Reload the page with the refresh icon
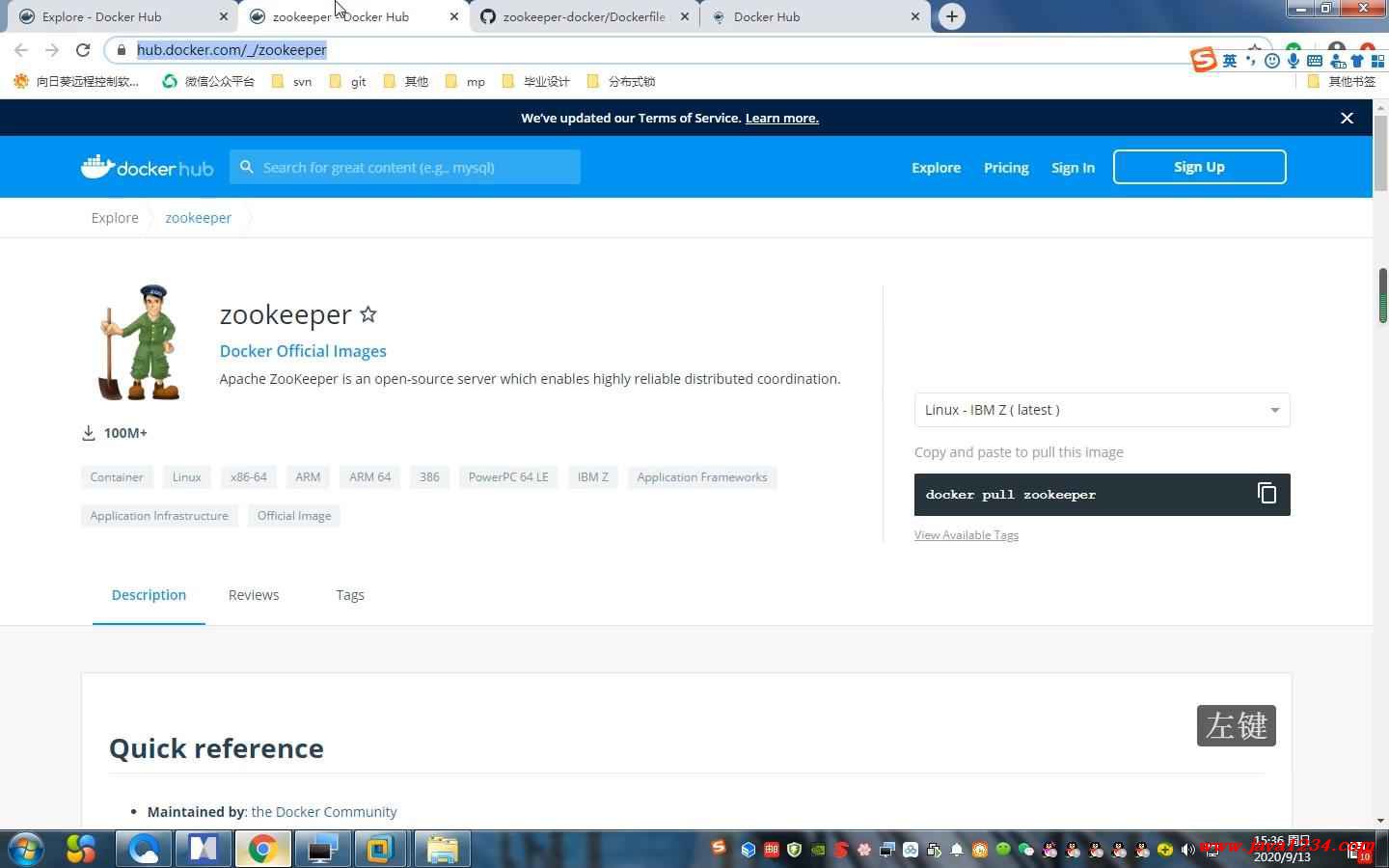Image resolution: width=1389 pixels, height=868 pixels. tap(83, 50)
